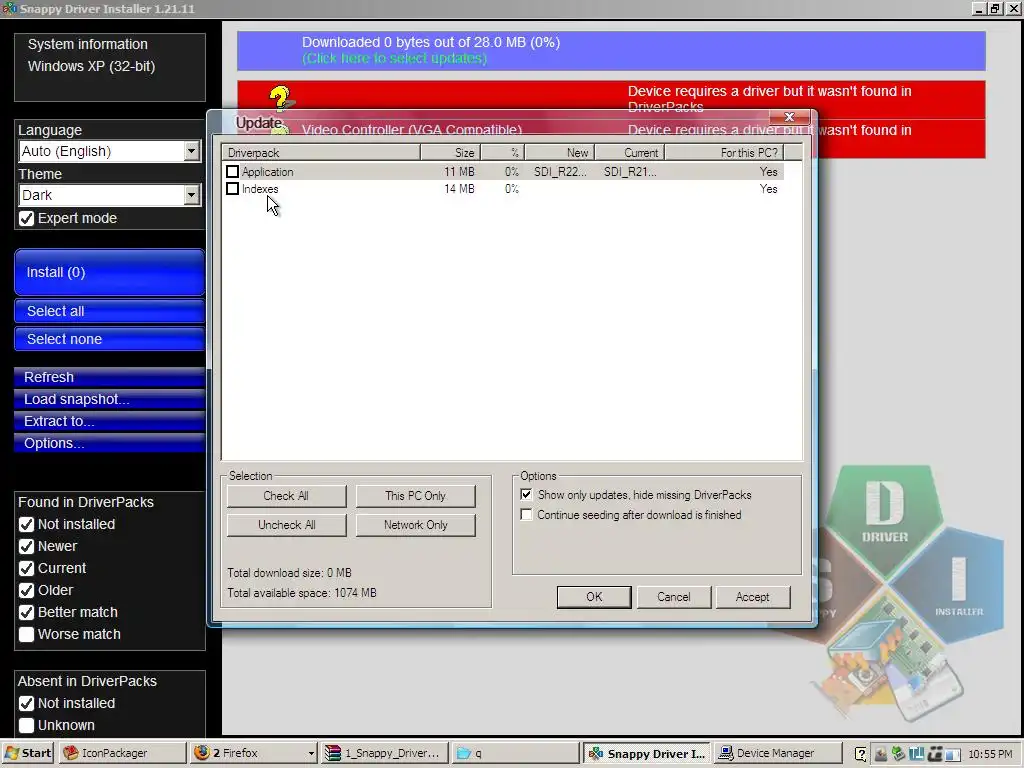This screenshot has height=768, width=1024.
Task: Open the Start menu
Action: click(28, 753)
